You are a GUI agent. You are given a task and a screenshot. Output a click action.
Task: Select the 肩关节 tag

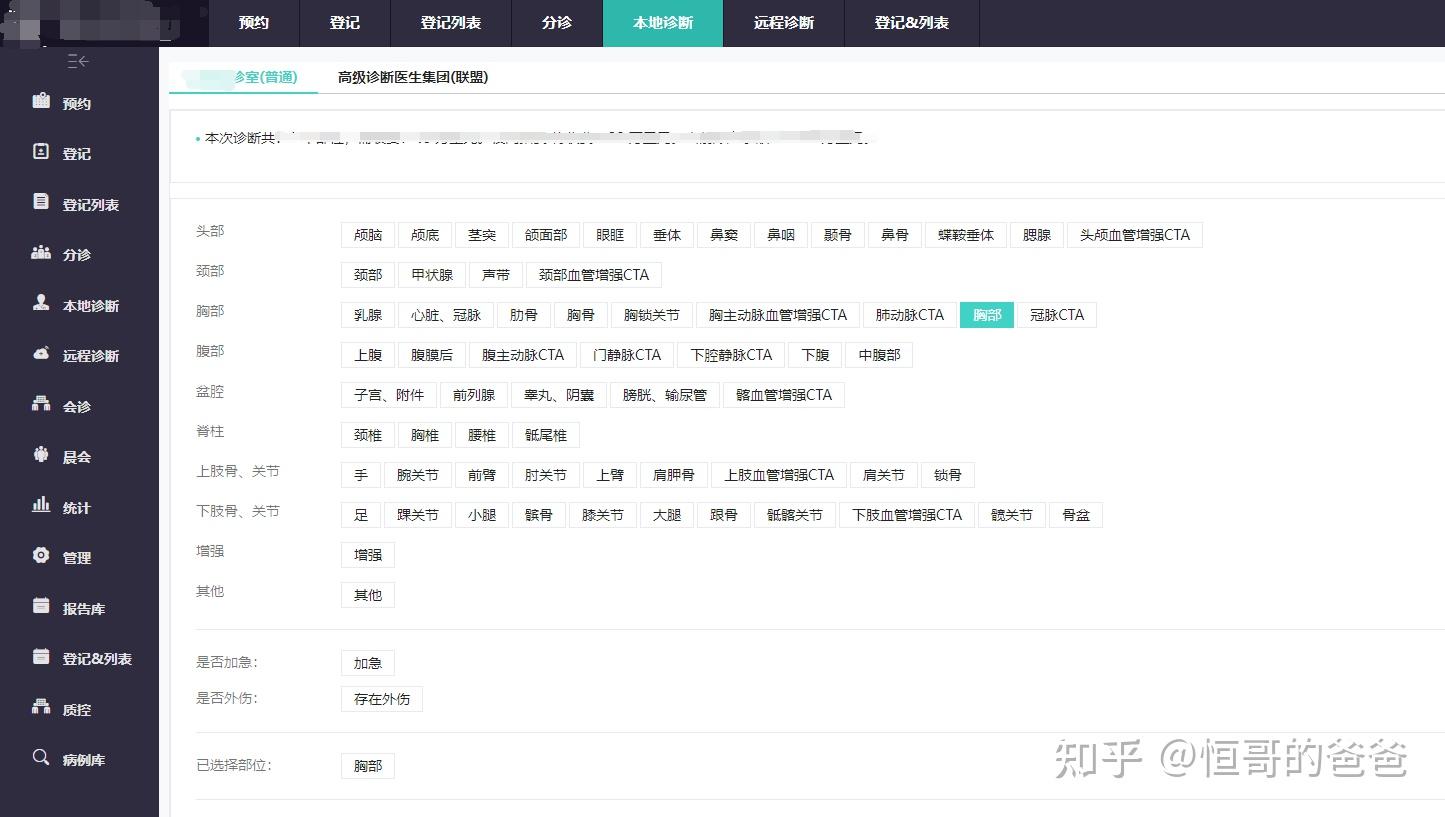click(x=884, y=475)
